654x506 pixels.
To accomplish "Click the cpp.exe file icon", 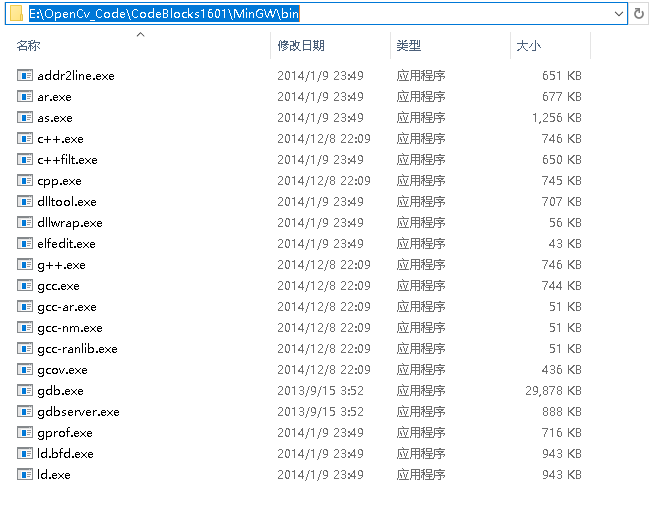I will click(25, 181).
